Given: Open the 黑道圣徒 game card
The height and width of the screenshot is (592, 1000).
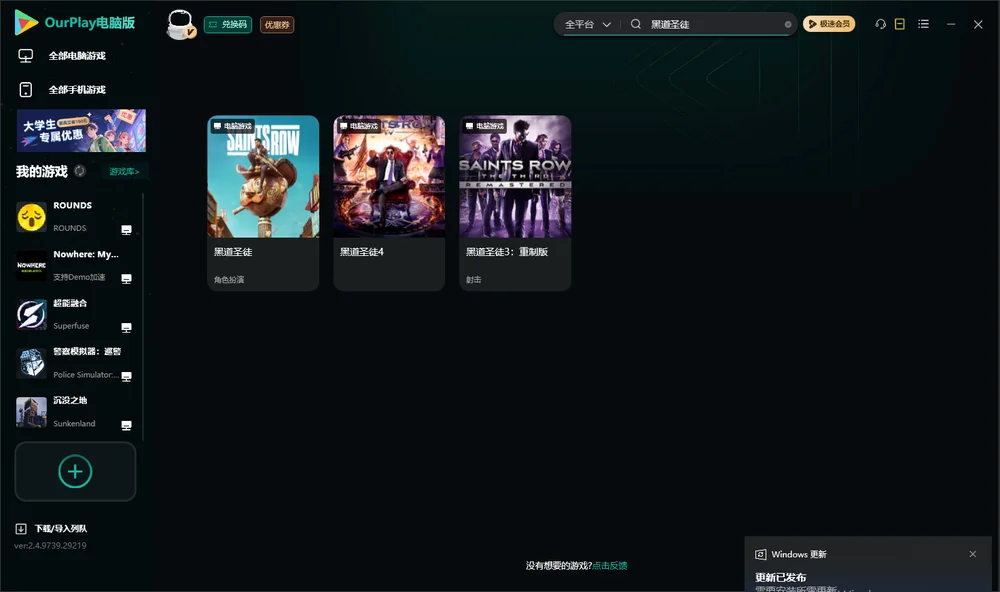Looking at the screenshot, I should tap(263, 203).
